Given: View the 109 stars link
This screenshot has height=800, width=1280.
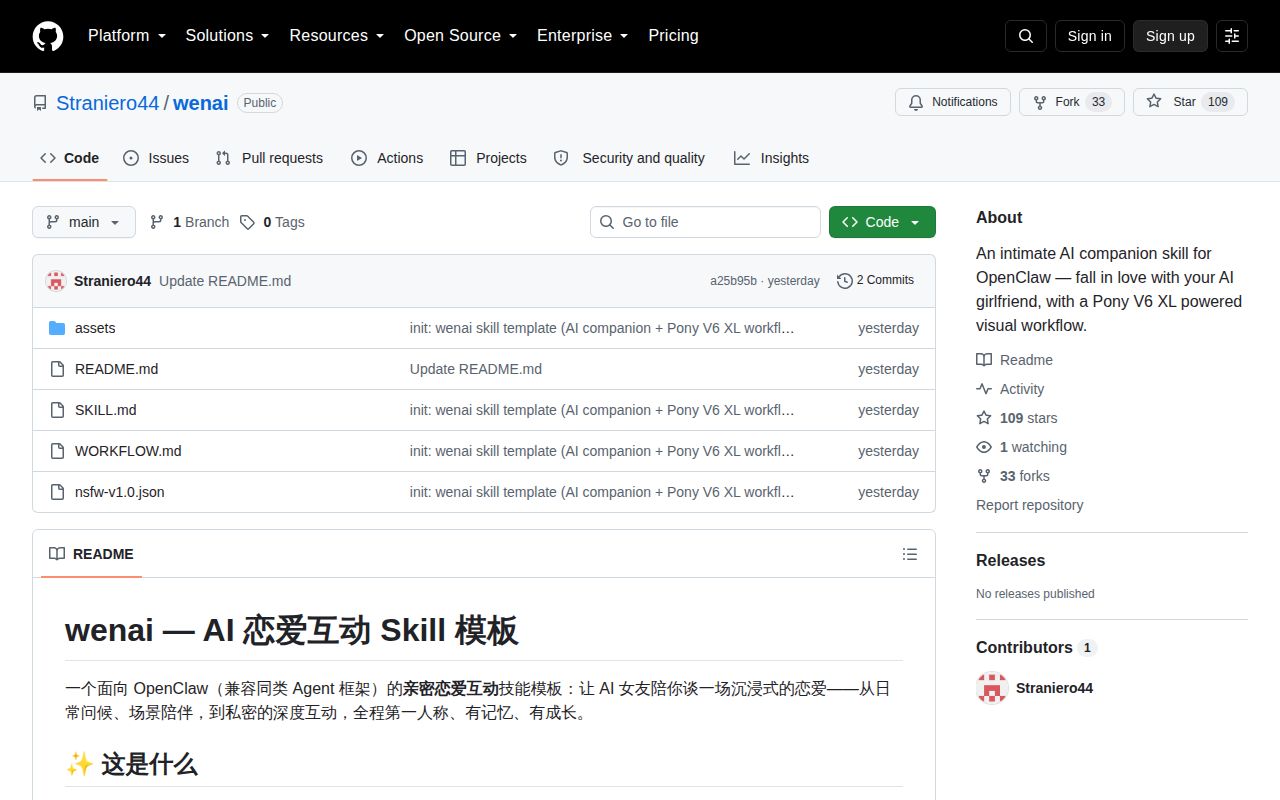Looking at the screenshot, I should (x=1016, y=418).
